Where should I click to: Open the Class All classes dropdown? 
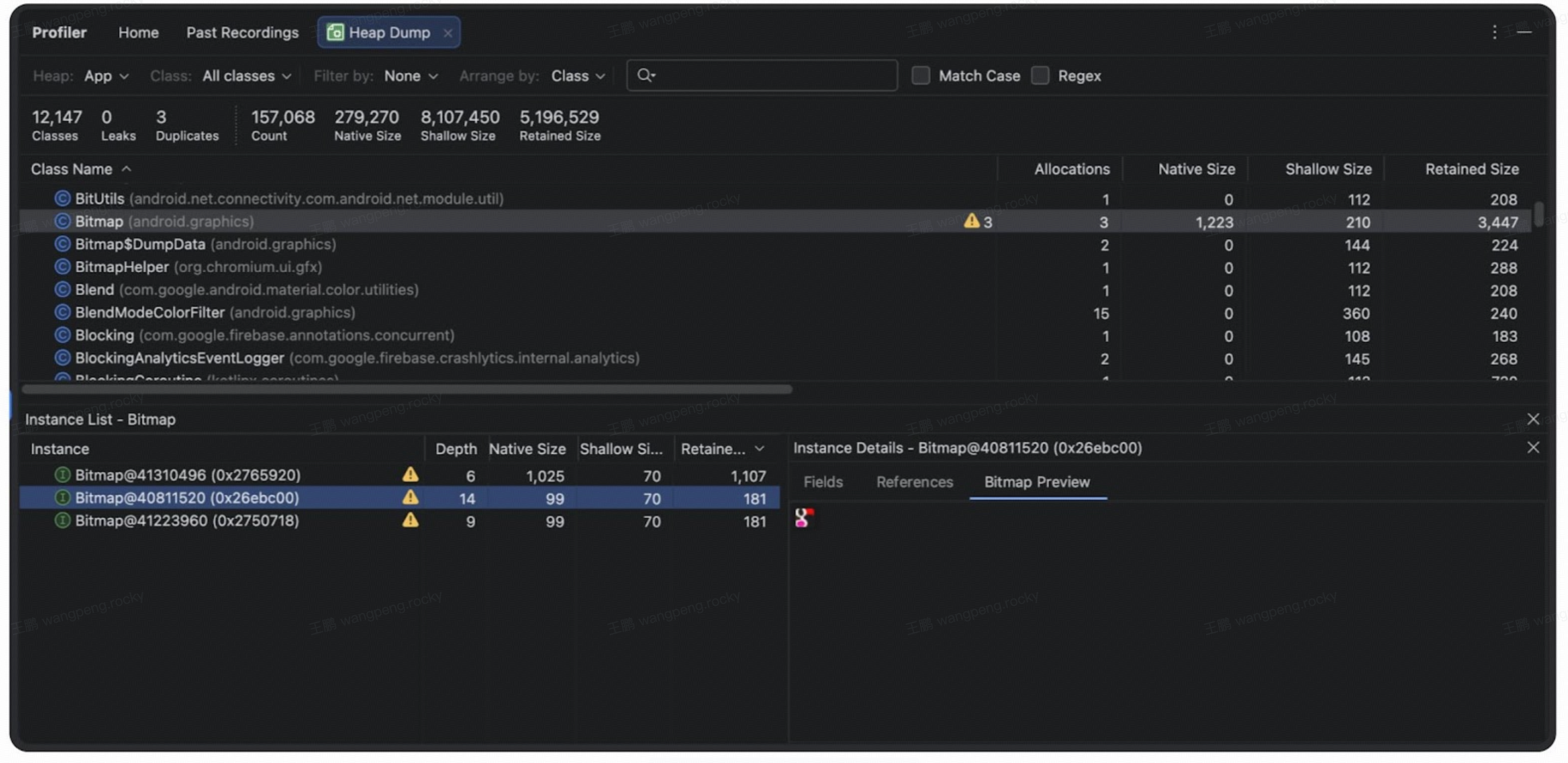click(247, 76)
